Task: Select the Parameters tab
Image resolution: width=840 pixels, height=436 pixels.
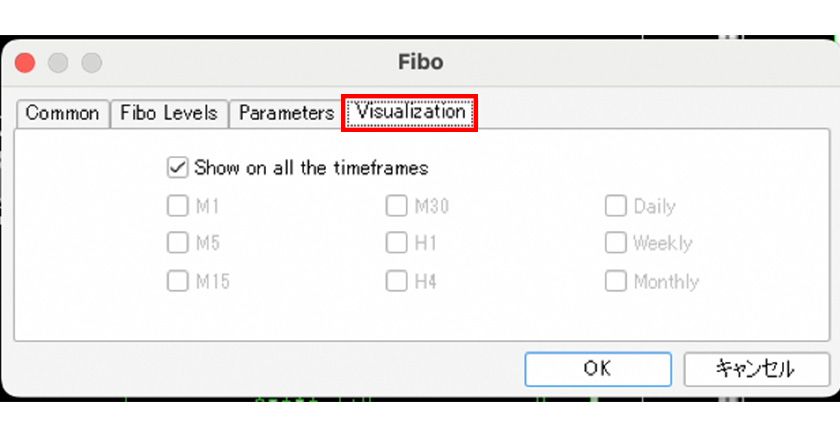Action: pyautogui.click(x=285, y=113)
